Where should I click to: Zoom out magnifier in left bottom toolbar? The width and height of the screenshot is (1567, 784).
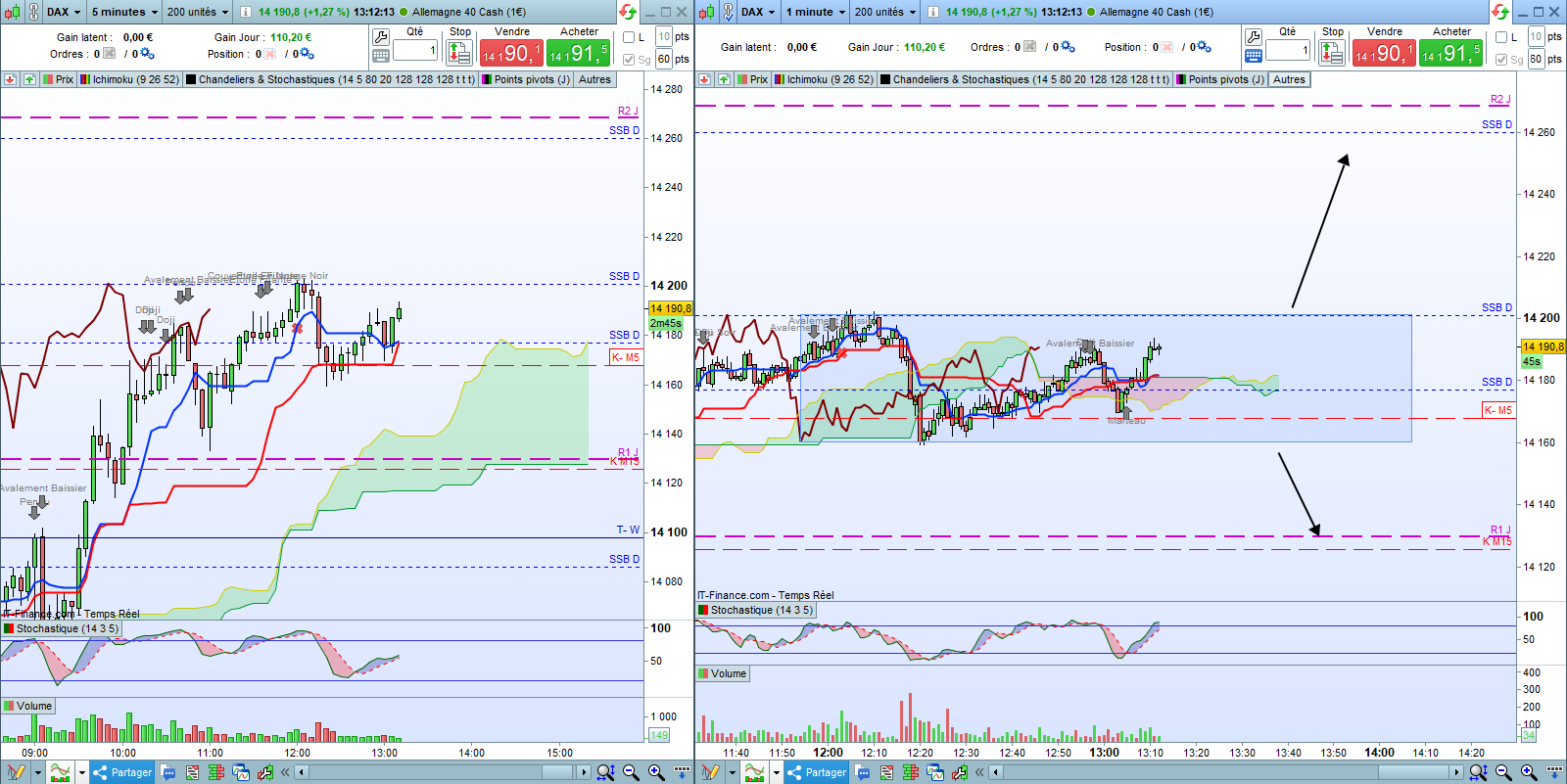pyautogui.click(x=631, y=772)
